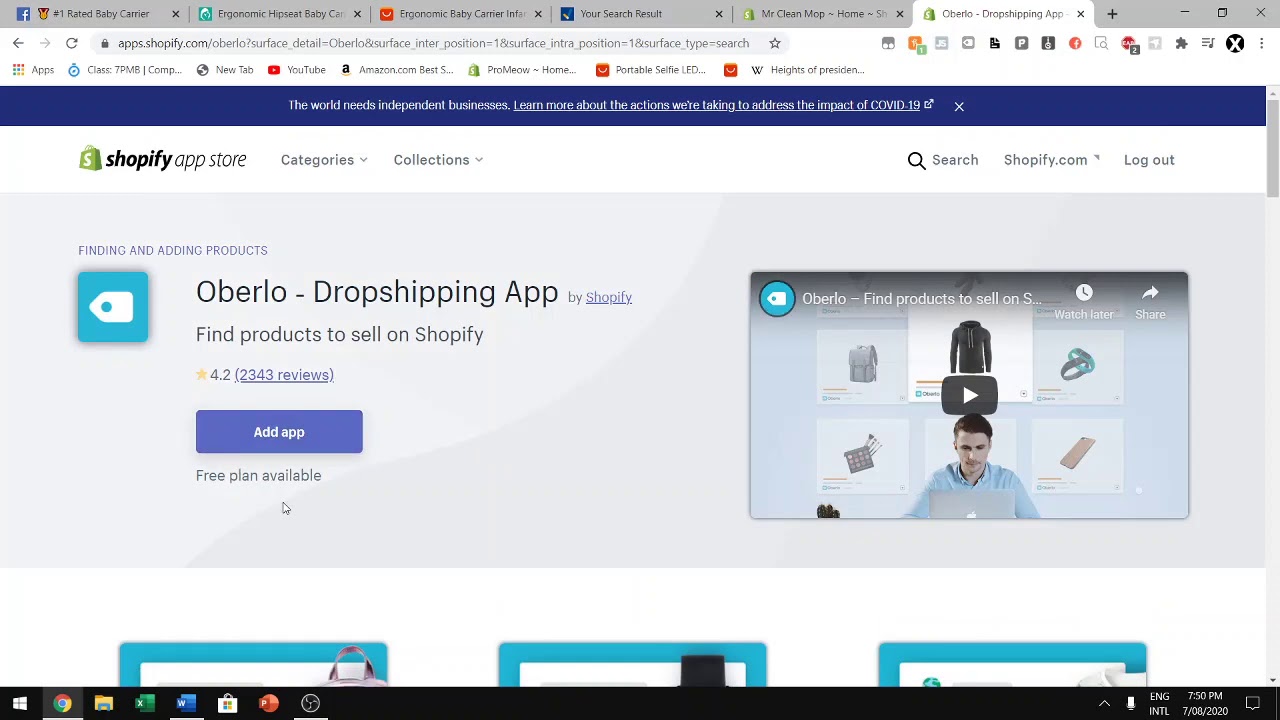Image resolution: width=1280 pixels, height=720 pixels.
Task: Open OBS Studio from the taskbar
Action: 310,703
